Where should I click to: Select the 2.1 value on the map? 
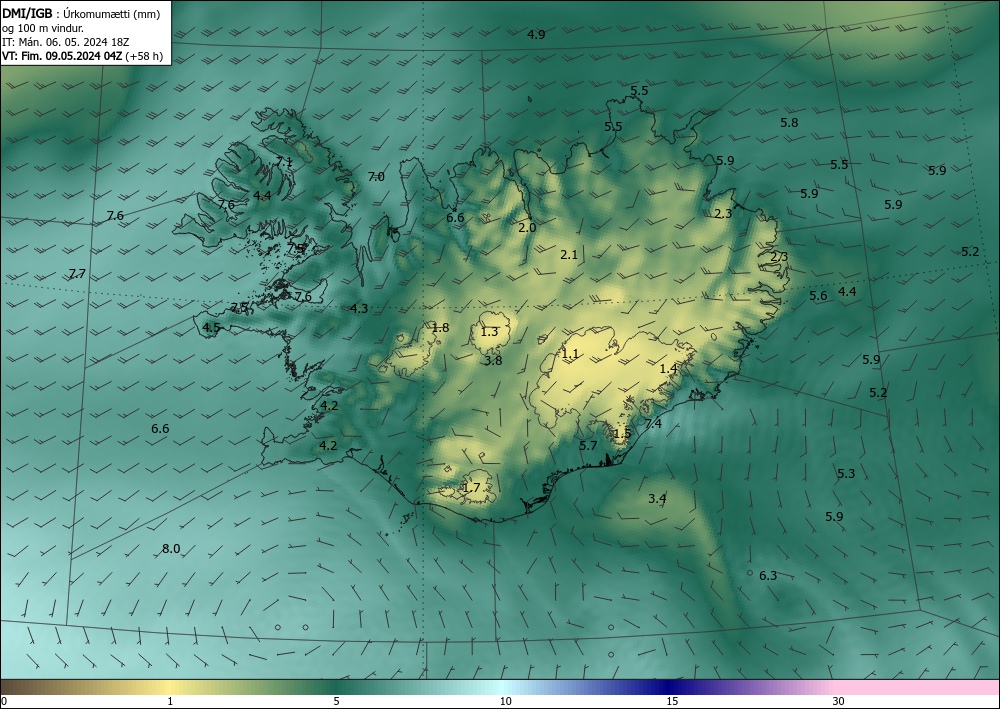tap(569, 254)
